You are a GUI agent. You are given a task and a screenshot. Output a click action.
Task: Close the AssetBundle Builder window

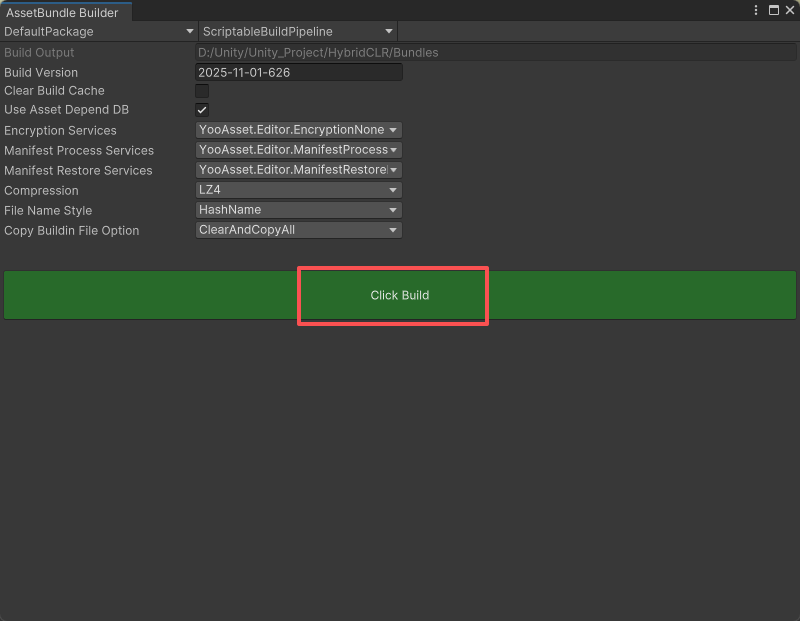790,10
